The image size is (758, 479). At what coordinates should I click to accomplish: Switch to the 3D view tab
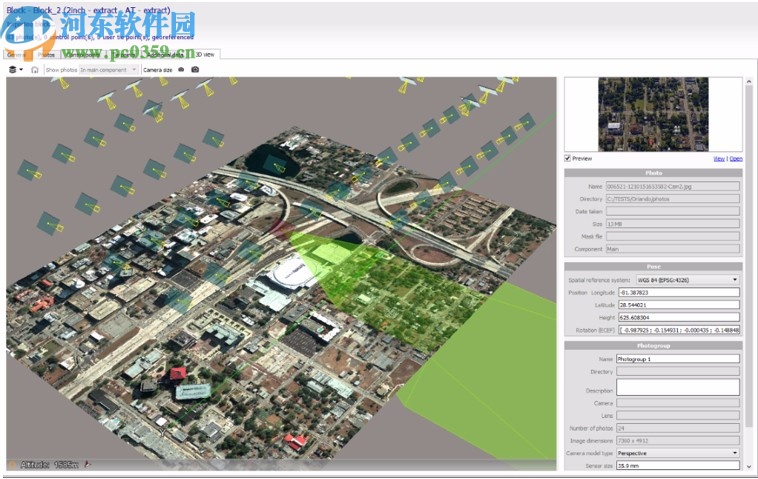[204, 54]
